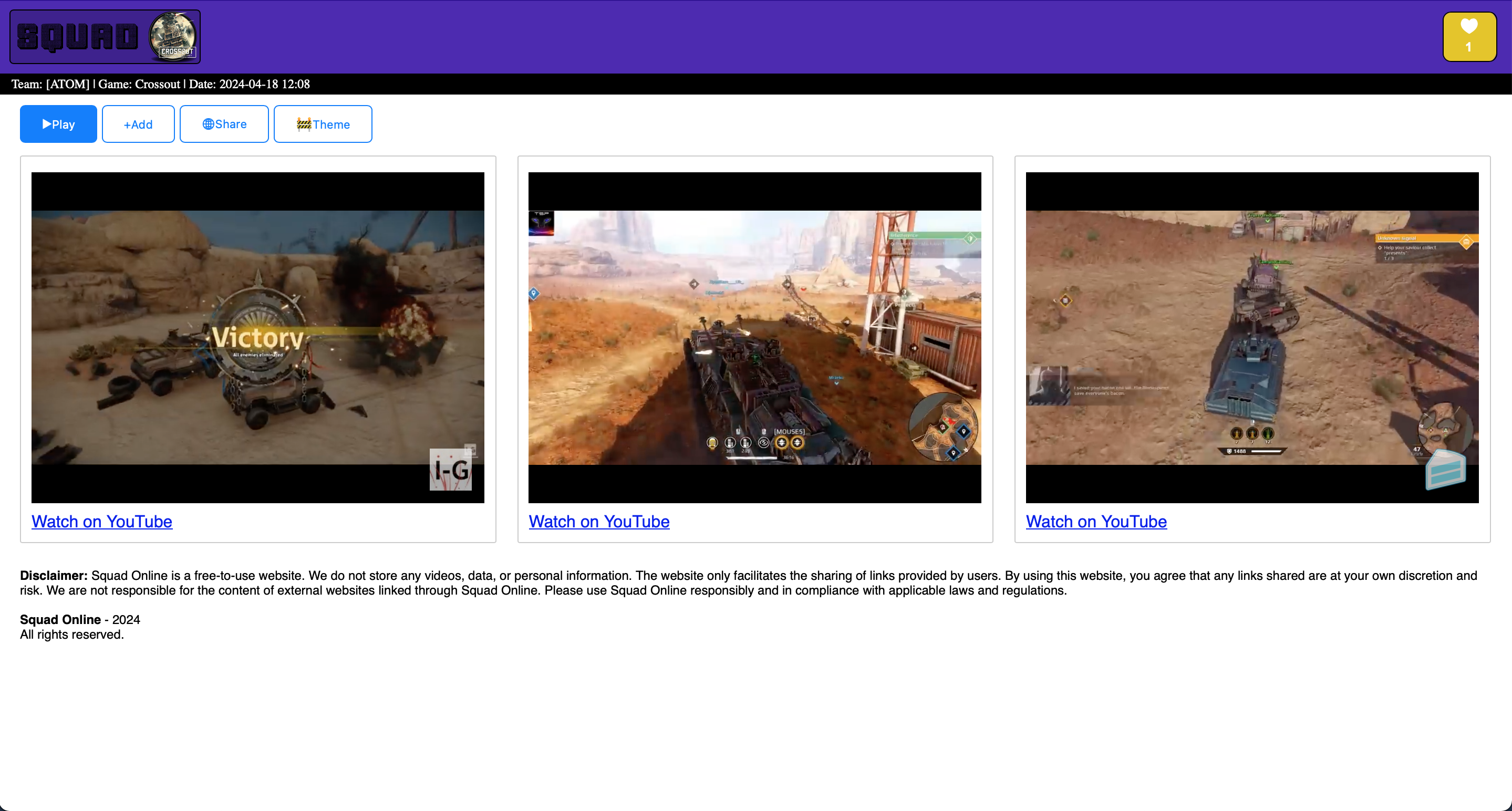Click the cake watermark icon on third video
The image size is (1512, 811).
point(1446,470)
